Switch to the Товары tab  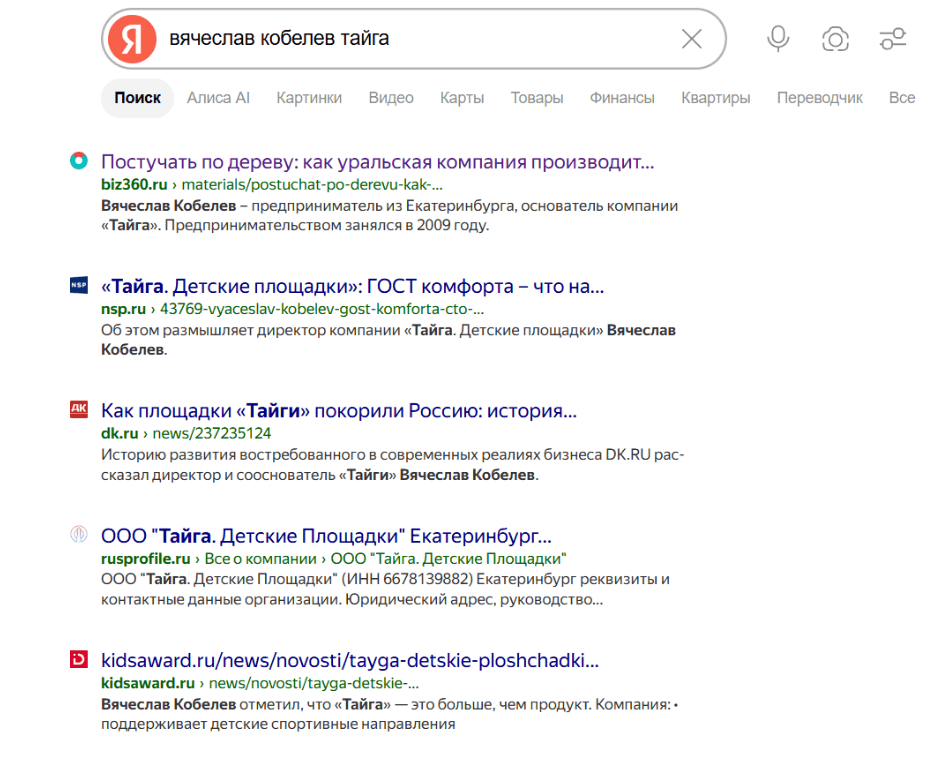pos(537,97)
